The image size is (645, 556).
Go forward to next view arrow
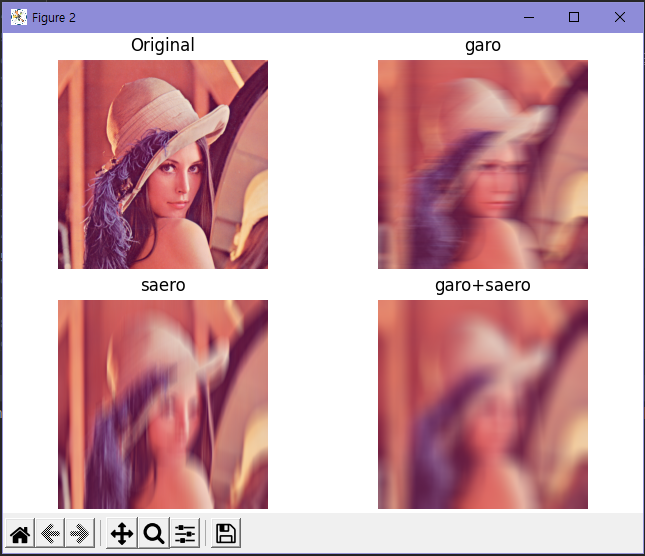click(x=80, y=533)
